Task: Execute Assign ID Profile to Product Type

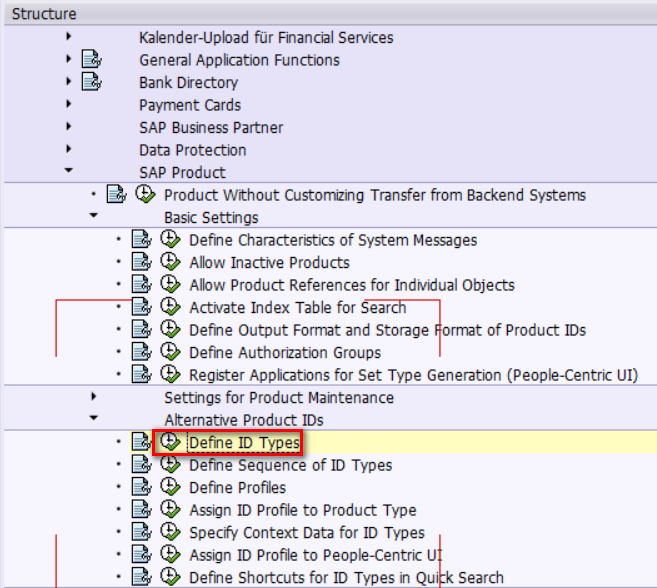Action: pos(170,509)
